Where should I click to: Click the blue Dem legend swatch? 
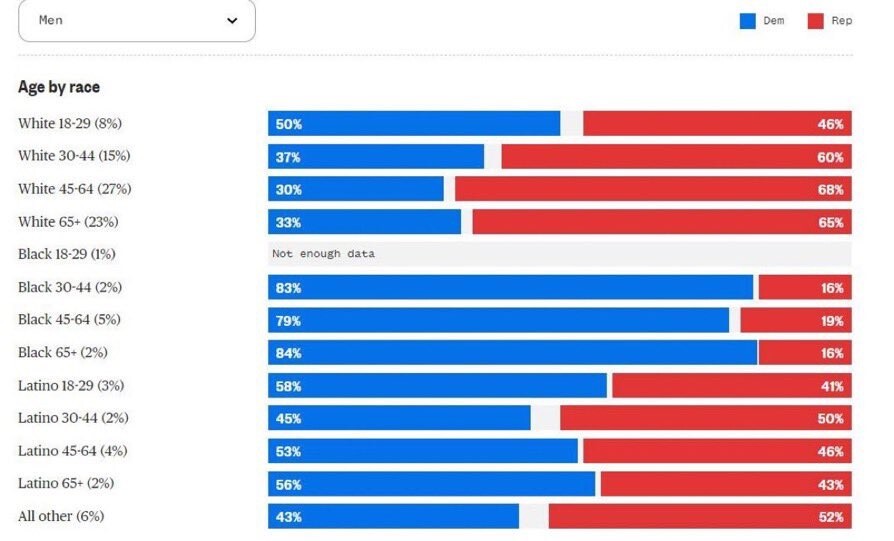tap(748, 20)
